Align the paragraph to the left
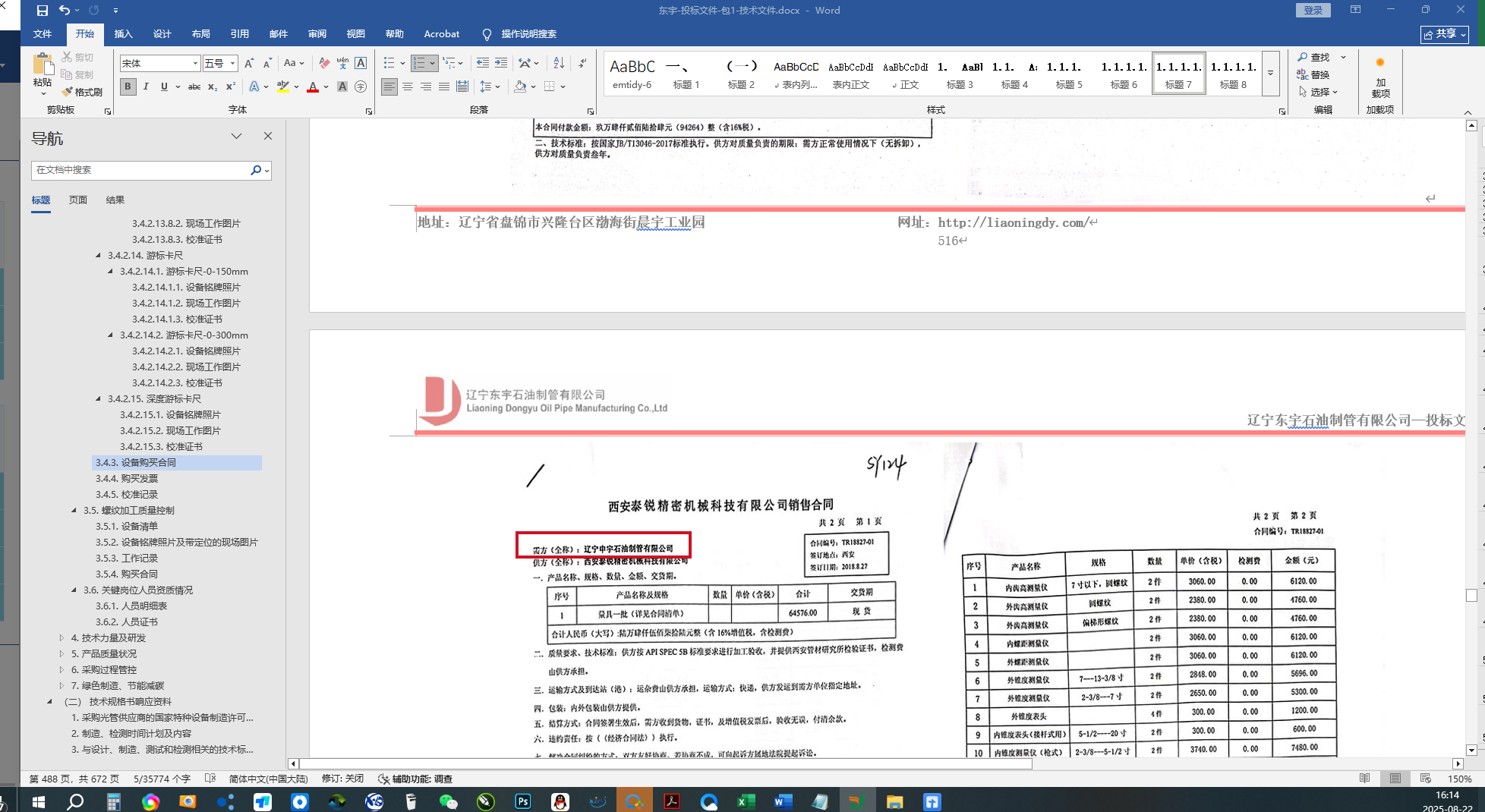The width and height of the screenshot is (1485, 812). click(389, 87)
